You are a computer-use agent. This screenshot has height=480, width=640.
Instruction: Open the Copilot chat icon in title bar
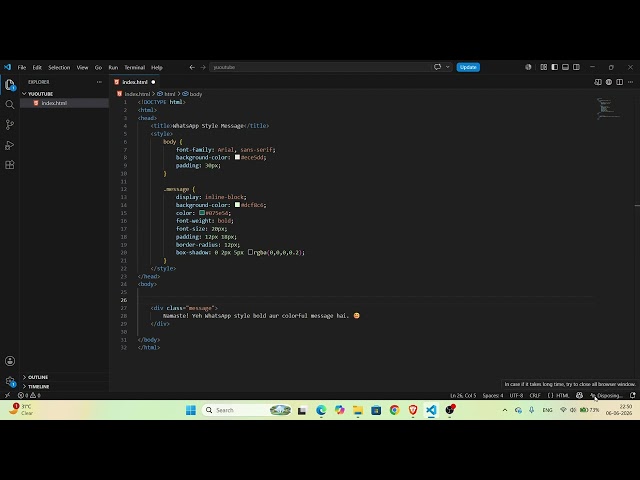point(438,67)
